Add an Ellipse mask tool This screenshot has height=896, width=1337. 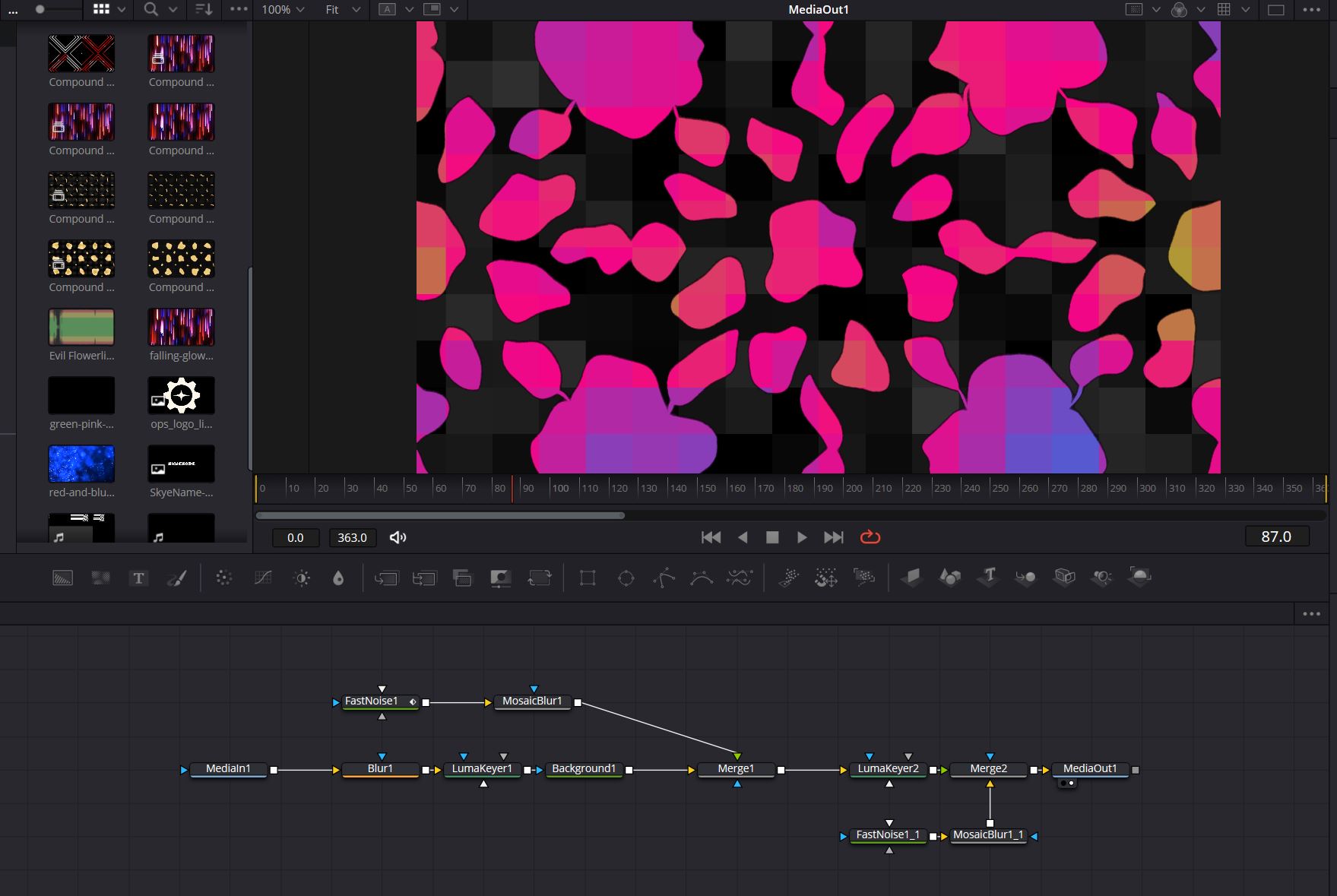coord(626,578)
